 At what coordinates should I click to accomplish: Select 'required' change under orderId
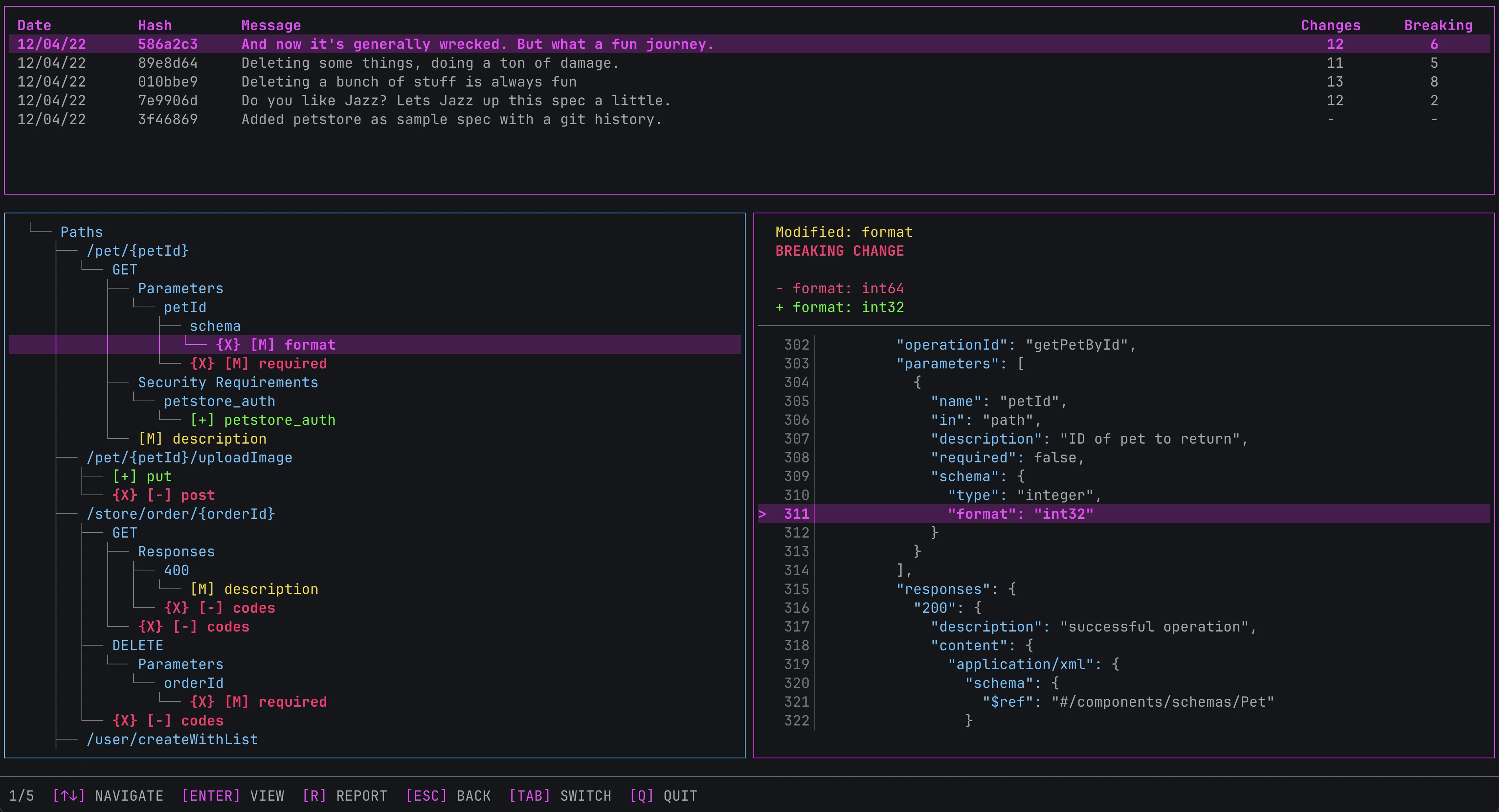[x=258, y=702]
